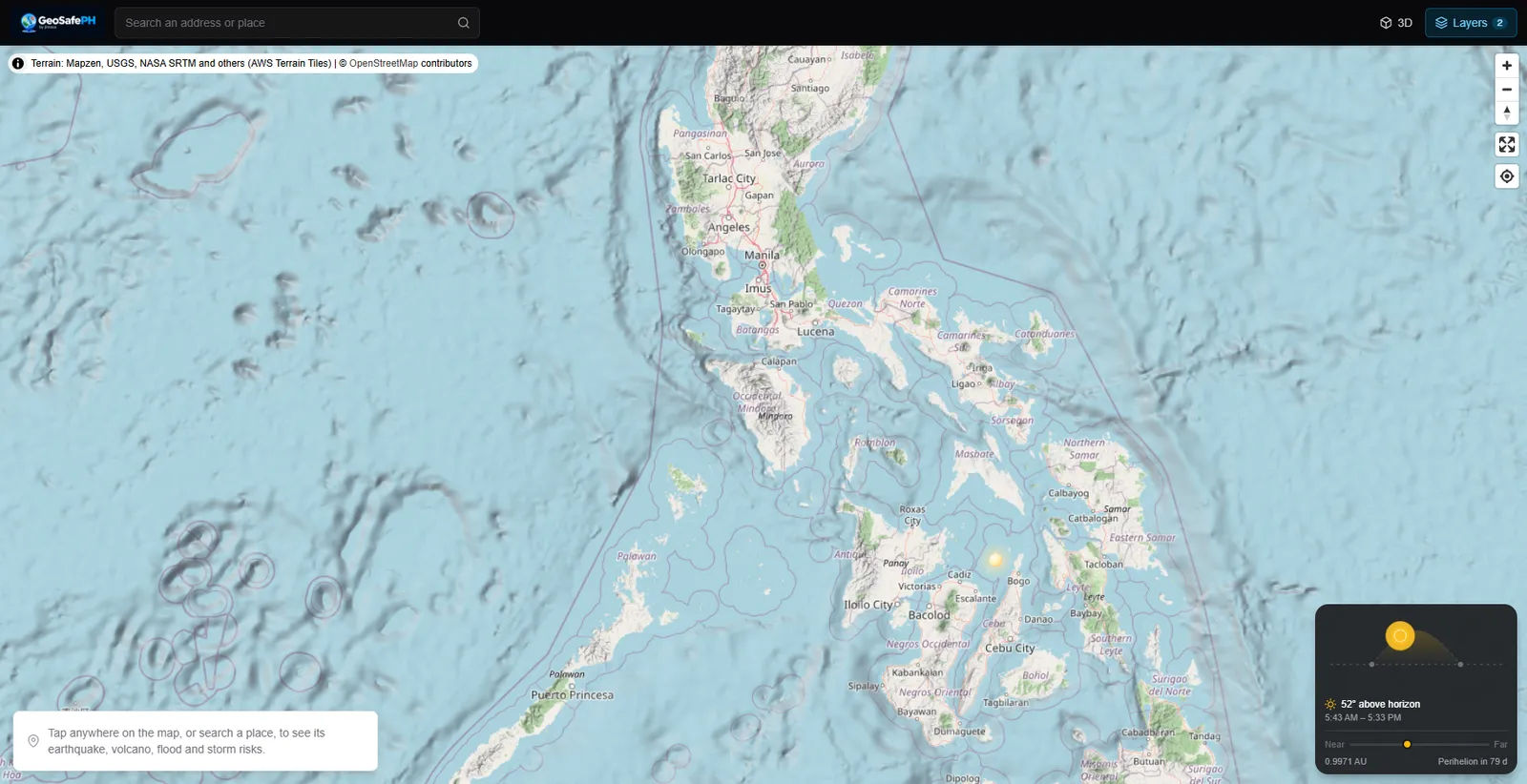
Task: Zoom in with the plus button
Action: [1507, 66]
